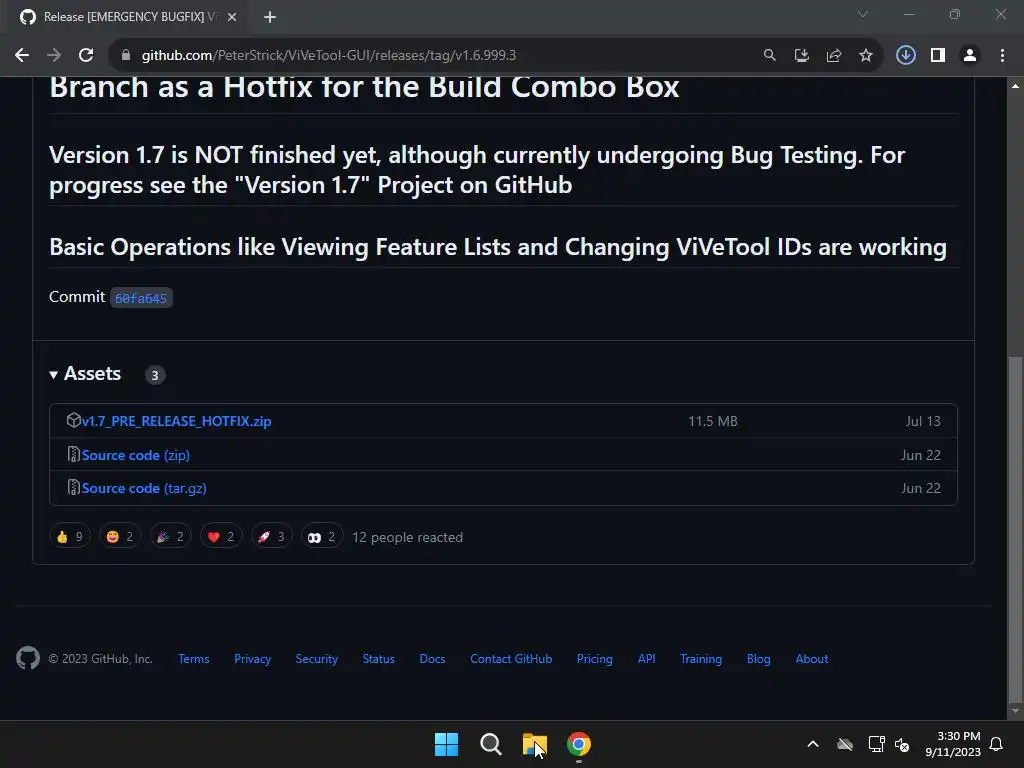The image size is (1024, 768).
Task: React with thumbs up emoji
Action: click(x=70, y=537)
